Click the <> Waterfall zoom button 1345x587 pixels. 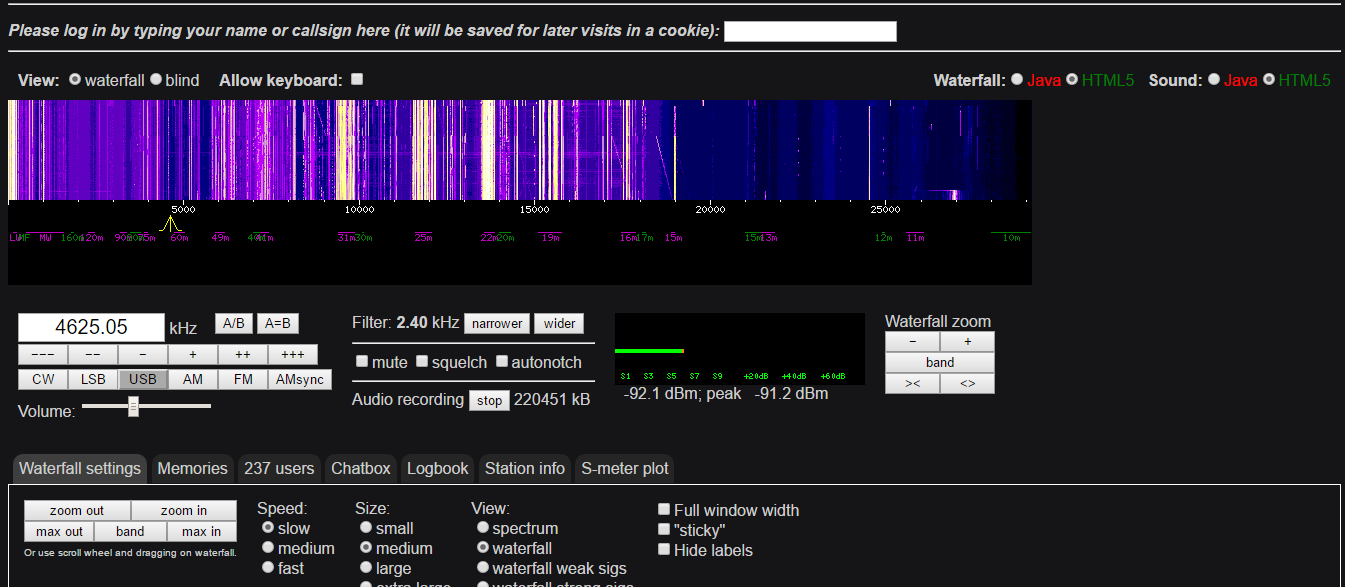967,383
